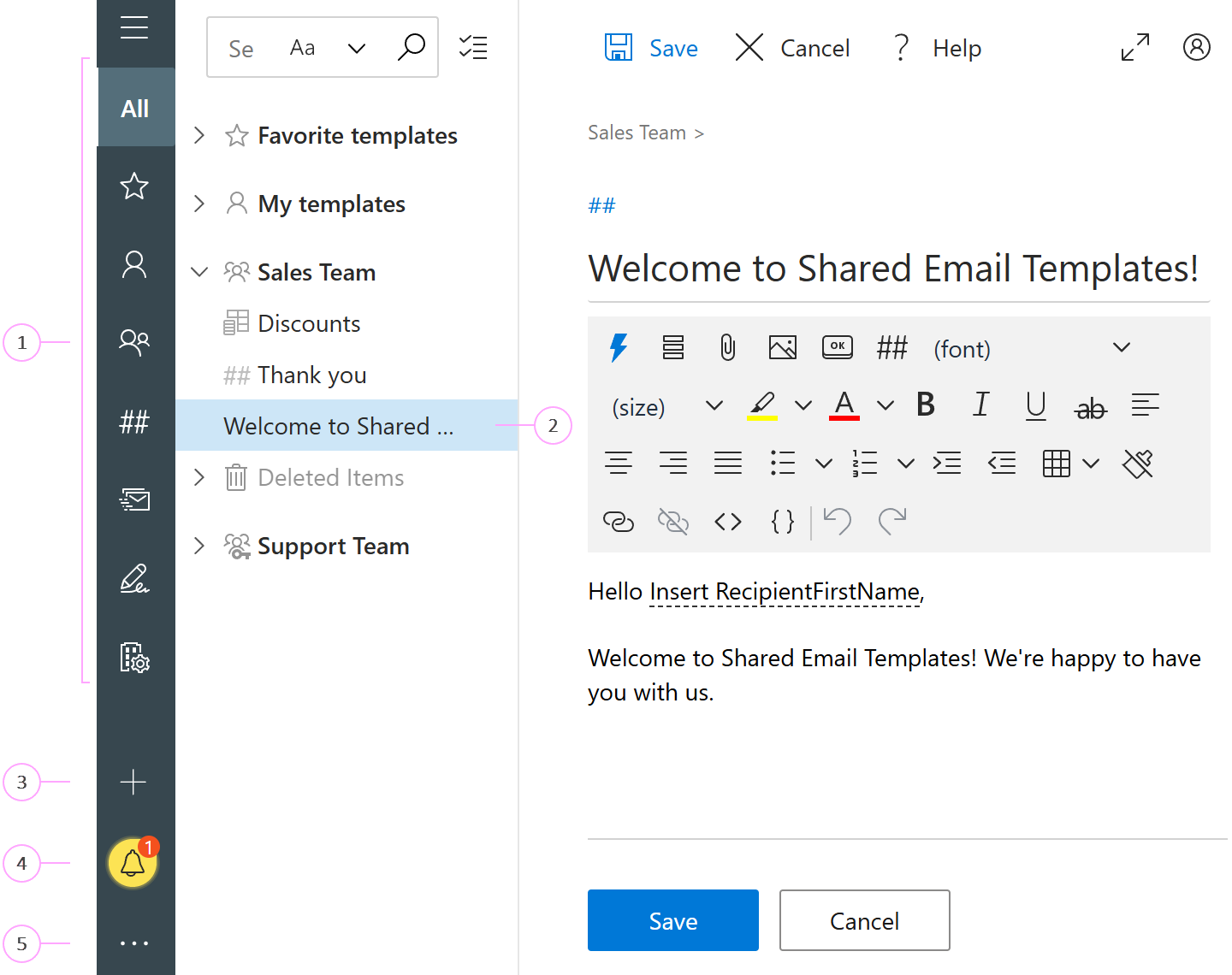The height and width of the screenshot is (975, 1232).
Task: Click the undo arrow icon
Action: pyautogui.click(x=837, y=521)
